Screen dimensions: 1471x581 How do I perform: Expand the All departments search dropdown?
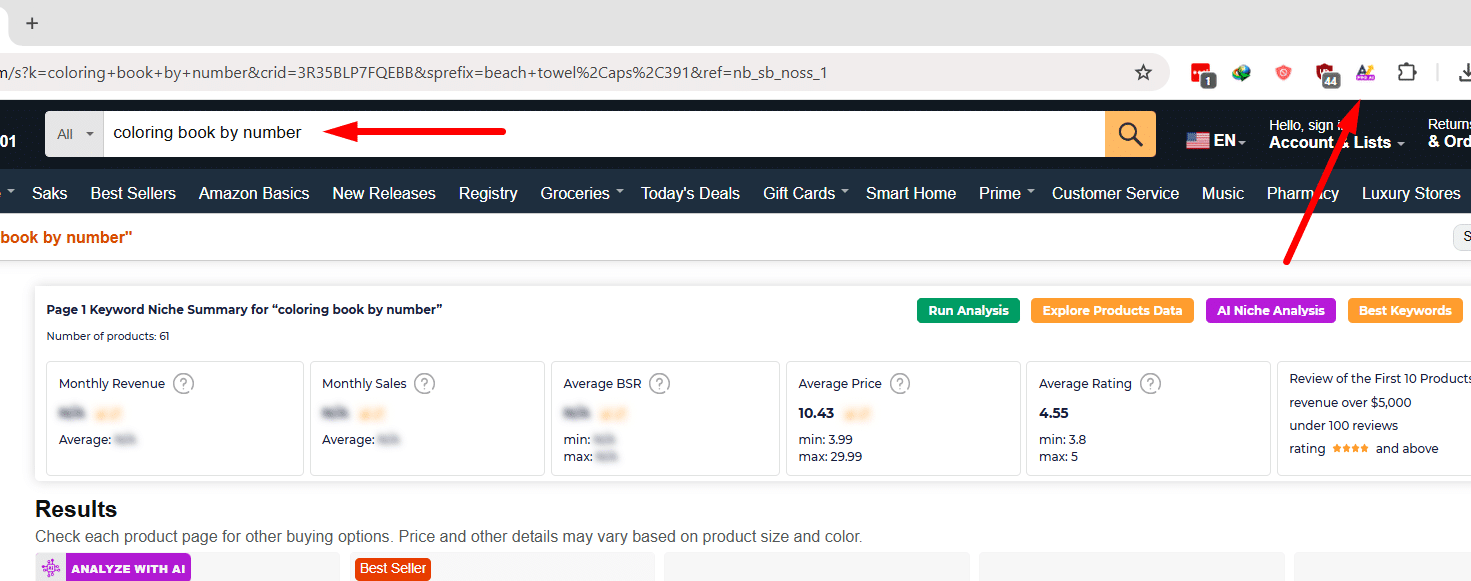coord(74,134)
